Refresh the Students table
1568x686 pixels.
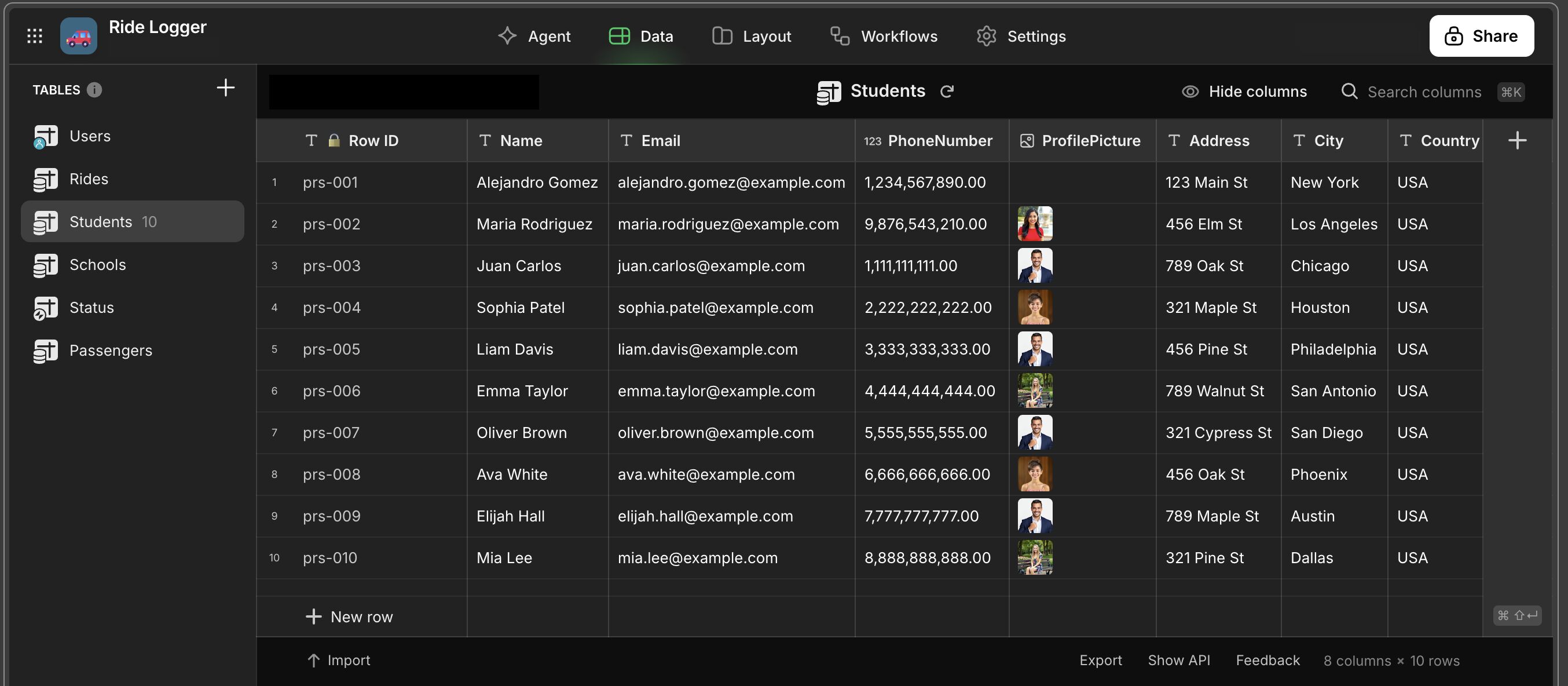coord(947,92)
